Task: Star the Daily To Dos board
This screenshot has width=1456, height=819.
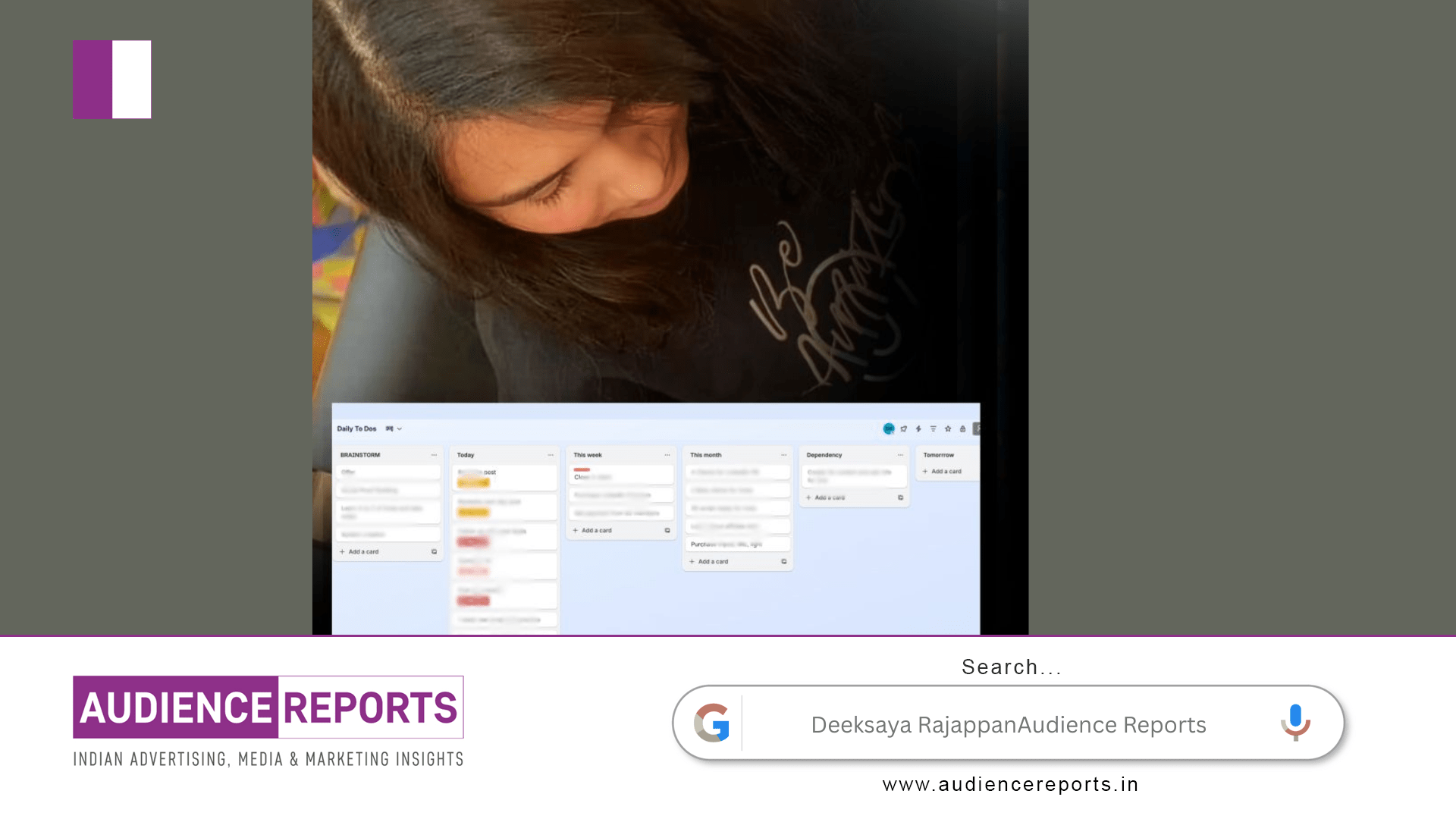Action: point(948,428)
